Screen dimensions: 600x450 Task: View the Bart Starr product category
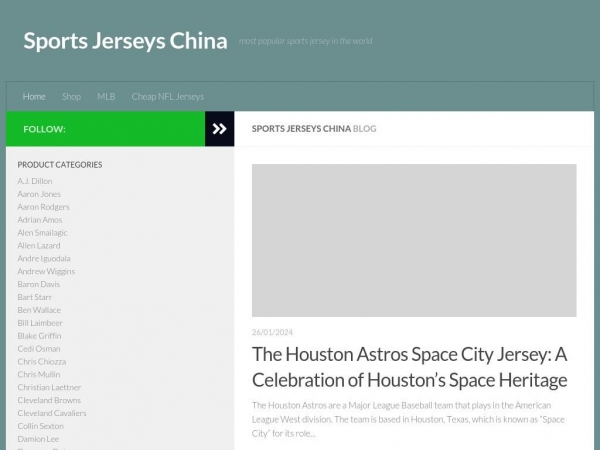[33, 297]
